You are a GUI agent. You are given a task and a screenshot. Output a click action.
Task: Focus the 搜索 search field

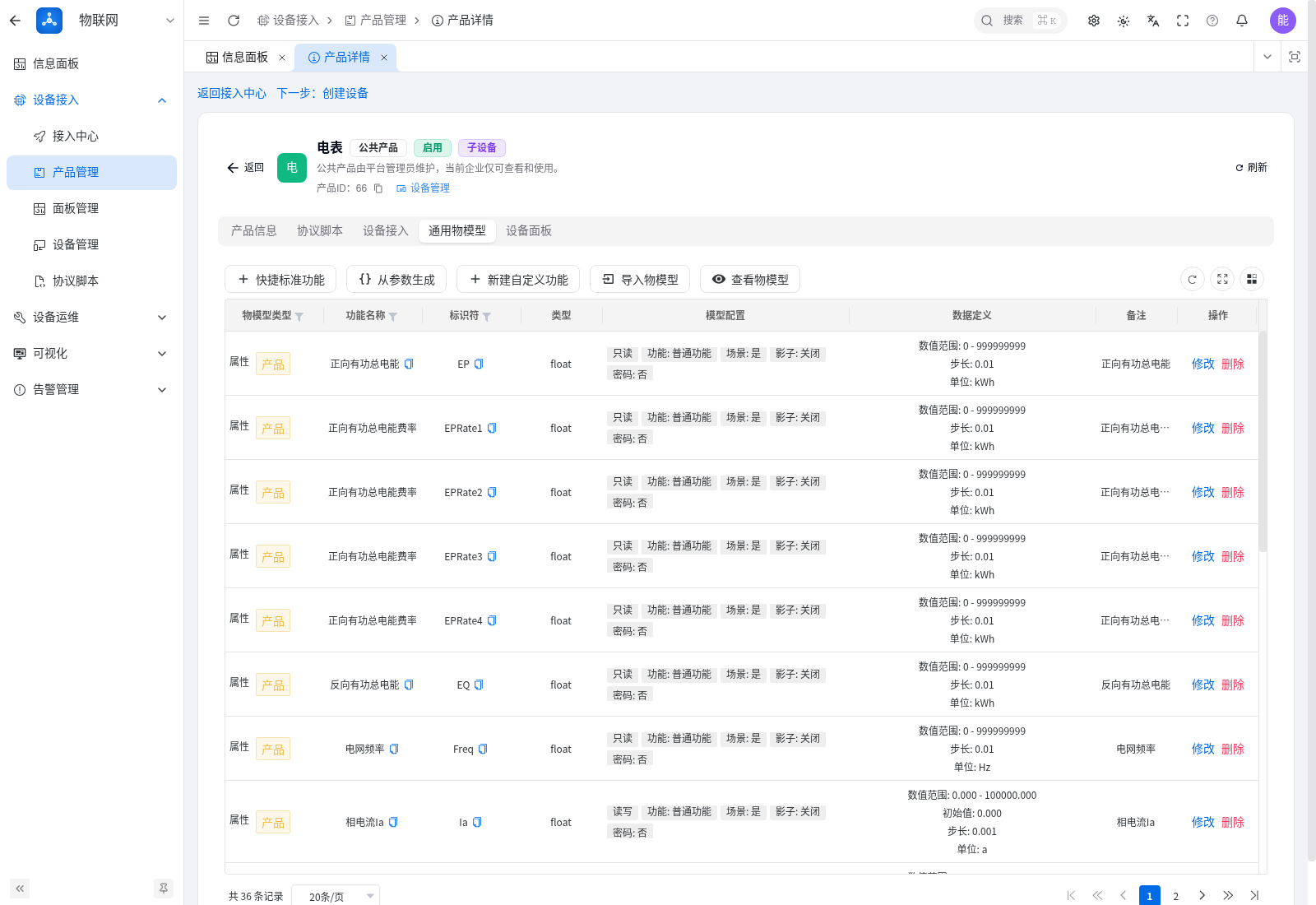pos(1021,21)
